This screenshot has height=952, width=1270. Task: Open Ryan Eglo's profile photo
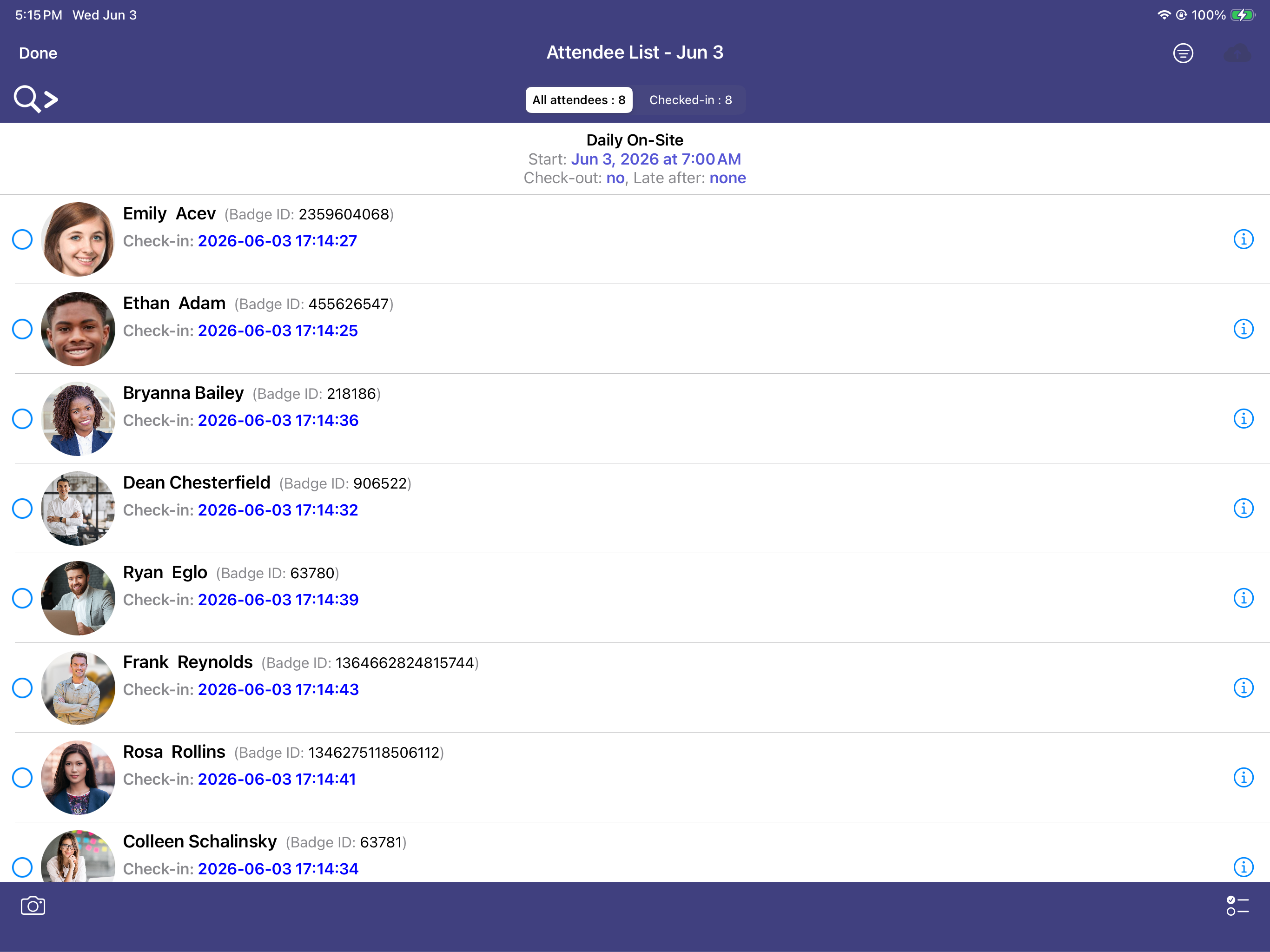pos(78,598)
